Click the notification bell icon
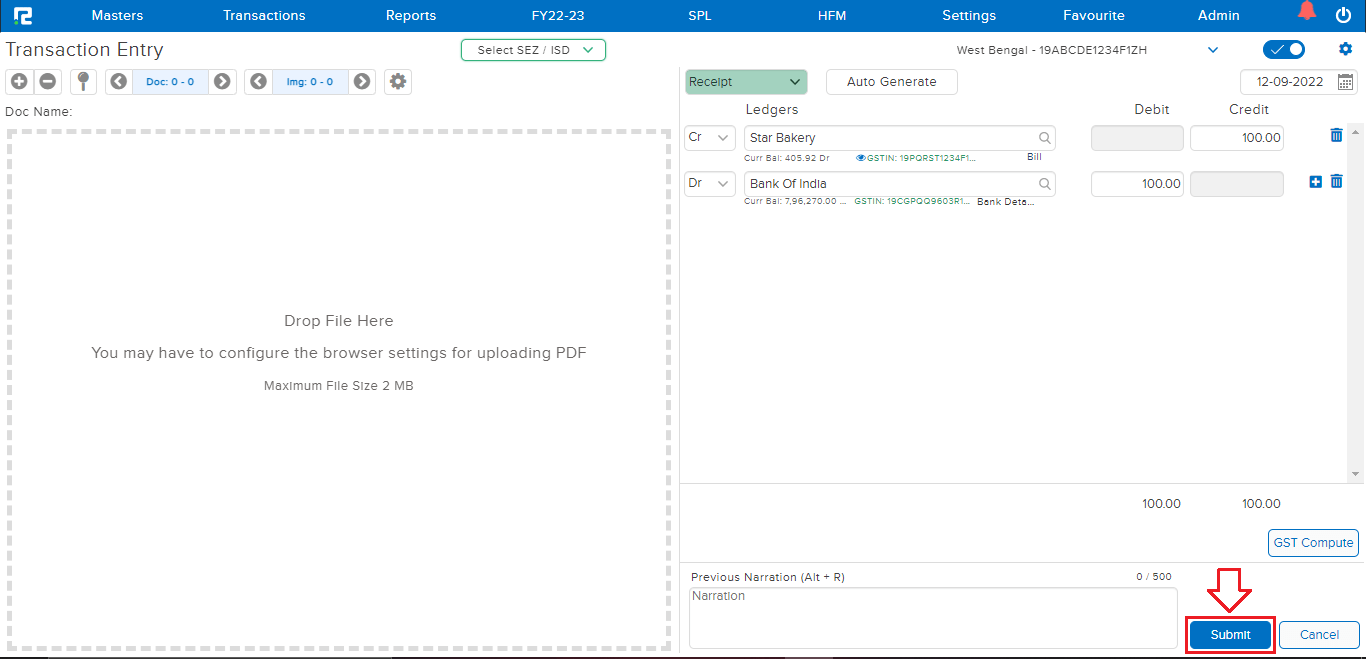The height and width of the screenshot is (659, 1366). (x=1307, y=13)
